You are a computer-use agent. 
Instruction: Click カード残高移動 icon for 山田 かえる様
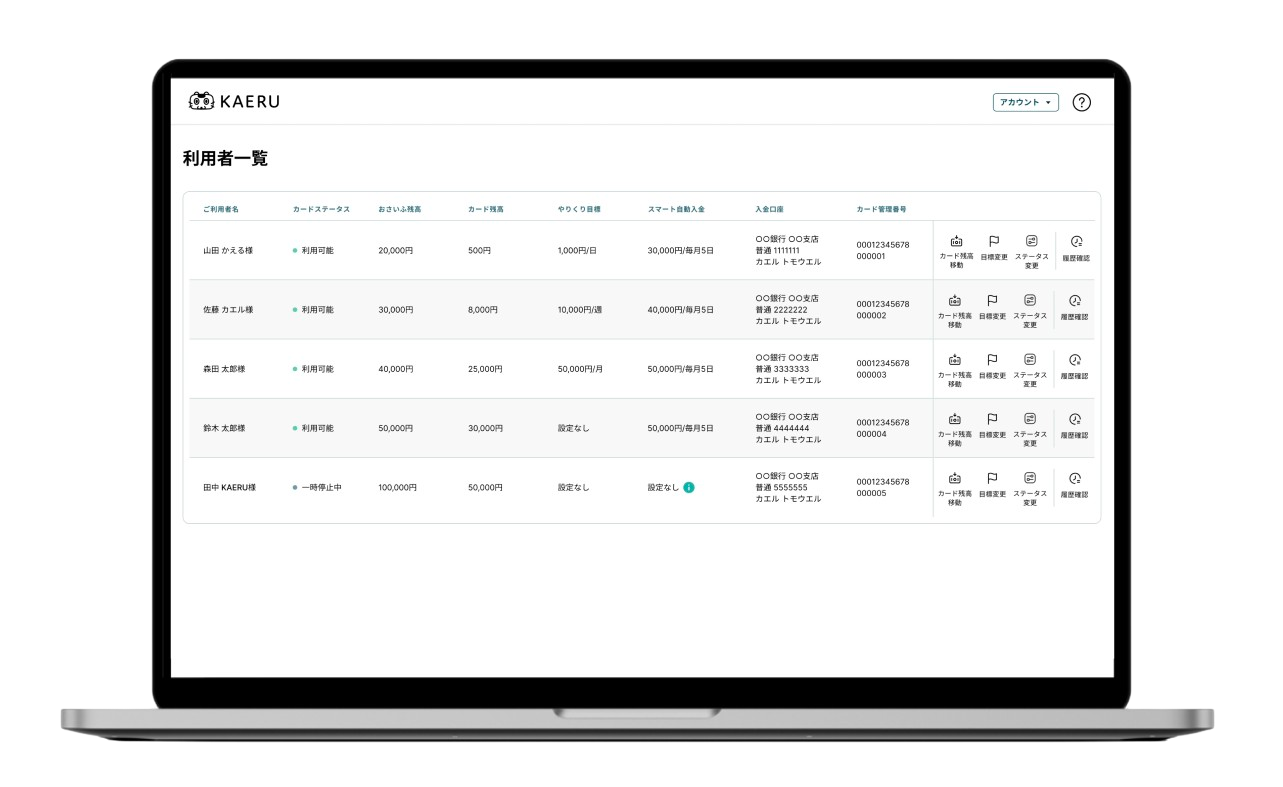tap(955, 242)
